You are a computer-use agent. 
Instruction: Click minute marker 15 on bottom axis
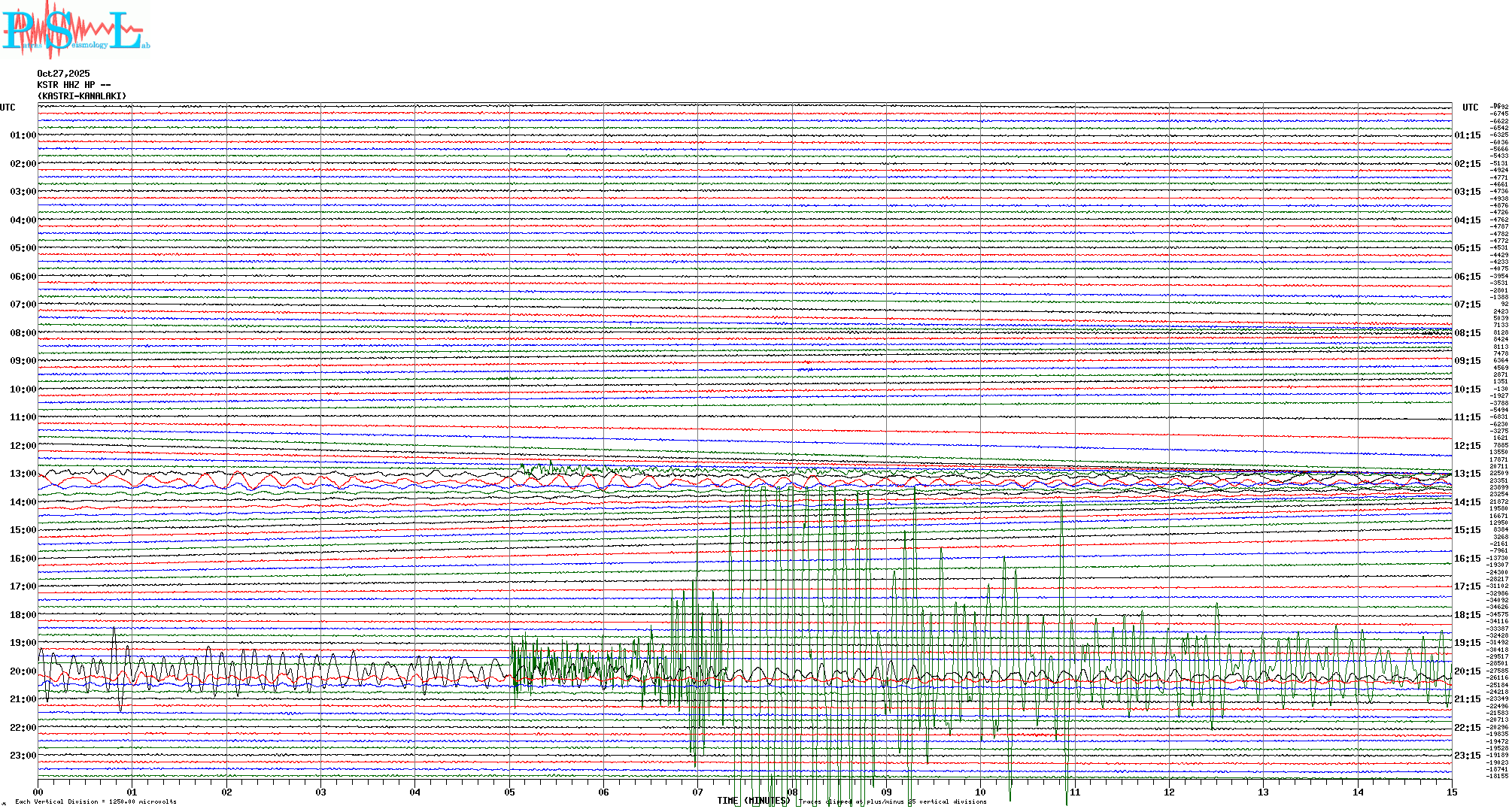(x=1451, y=792)
